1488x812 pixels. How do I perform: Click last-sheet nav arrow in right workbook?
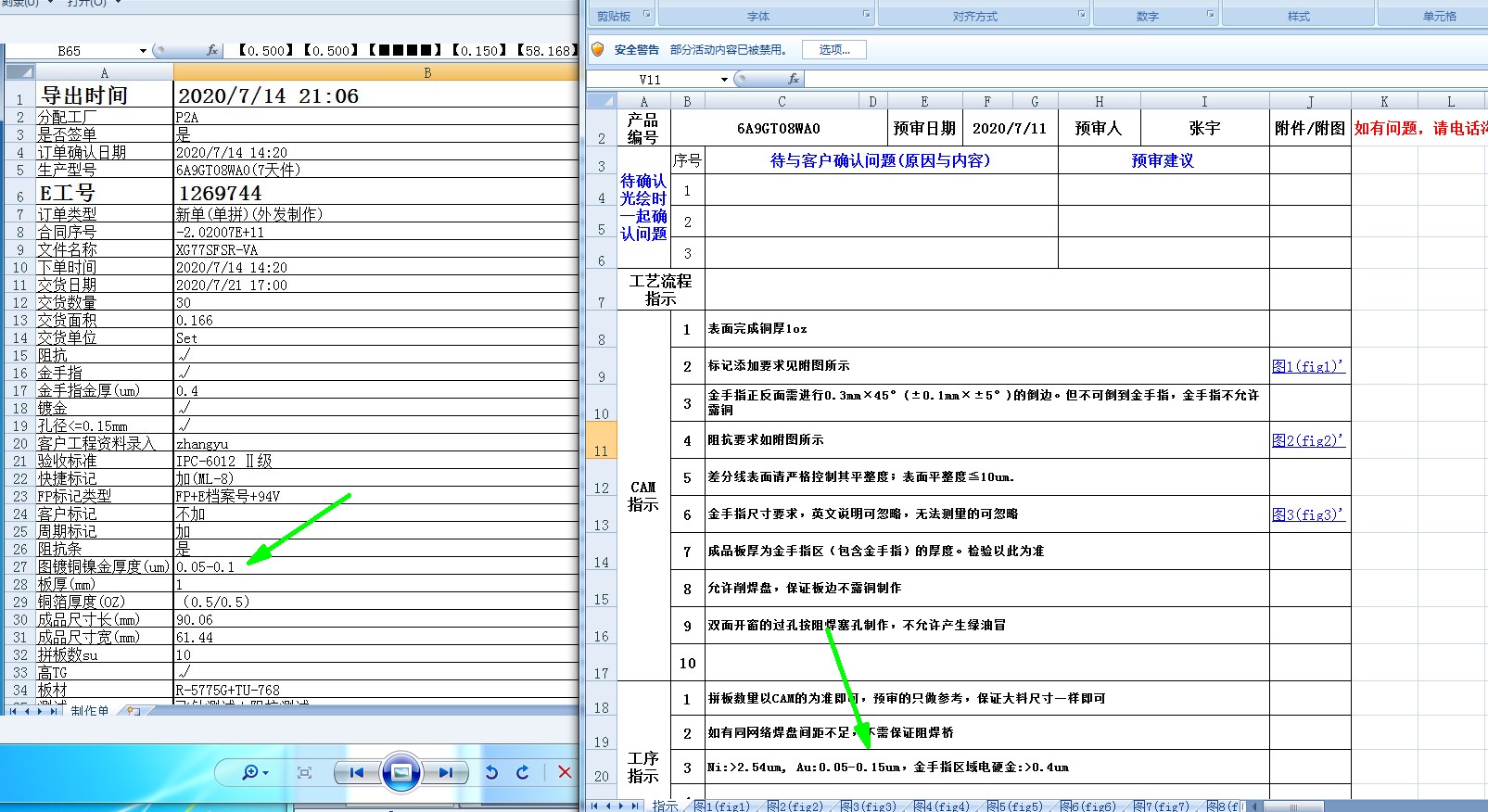(635, 806)
